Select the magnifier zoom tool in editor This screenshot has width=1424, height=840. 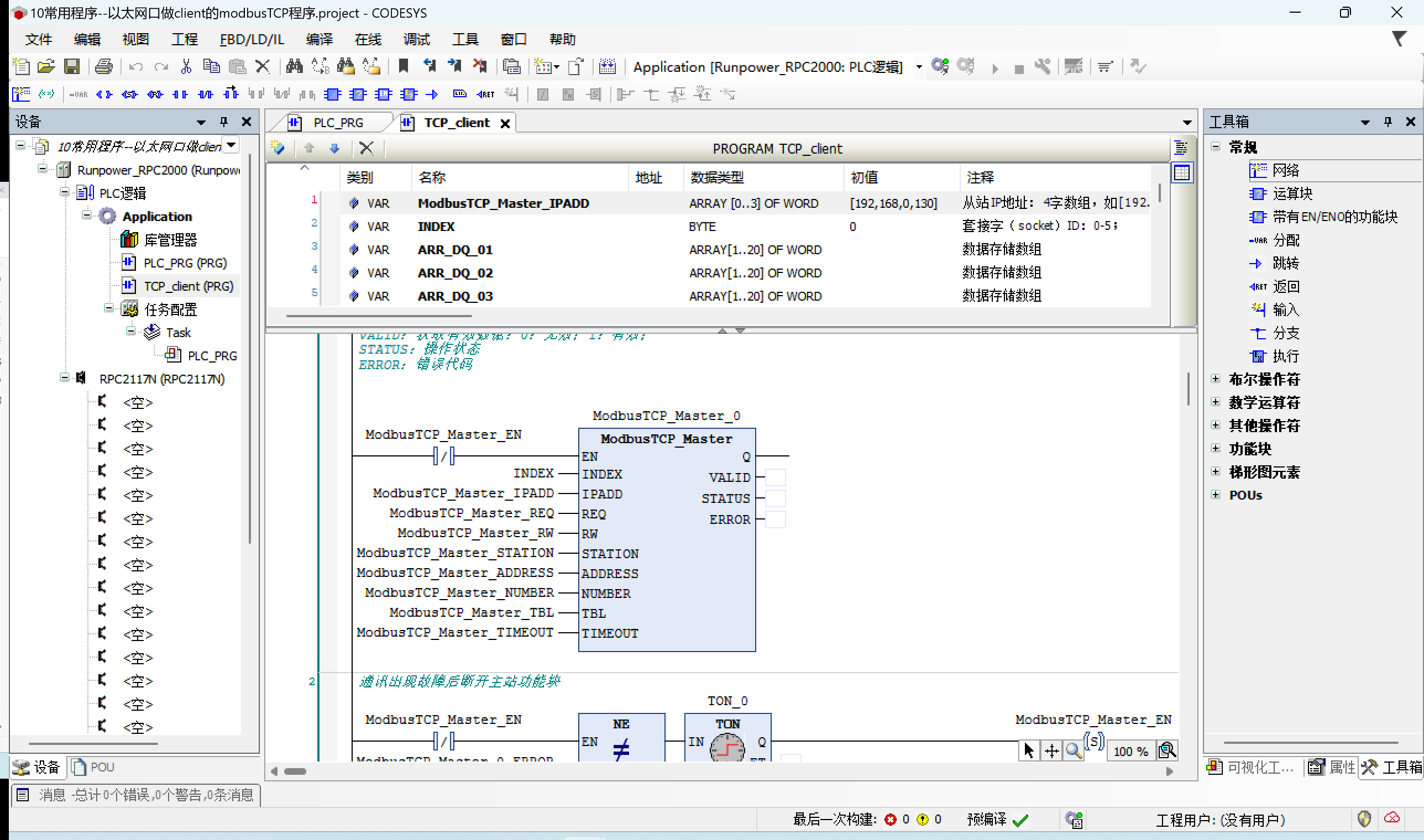[x=1073, y=750]
